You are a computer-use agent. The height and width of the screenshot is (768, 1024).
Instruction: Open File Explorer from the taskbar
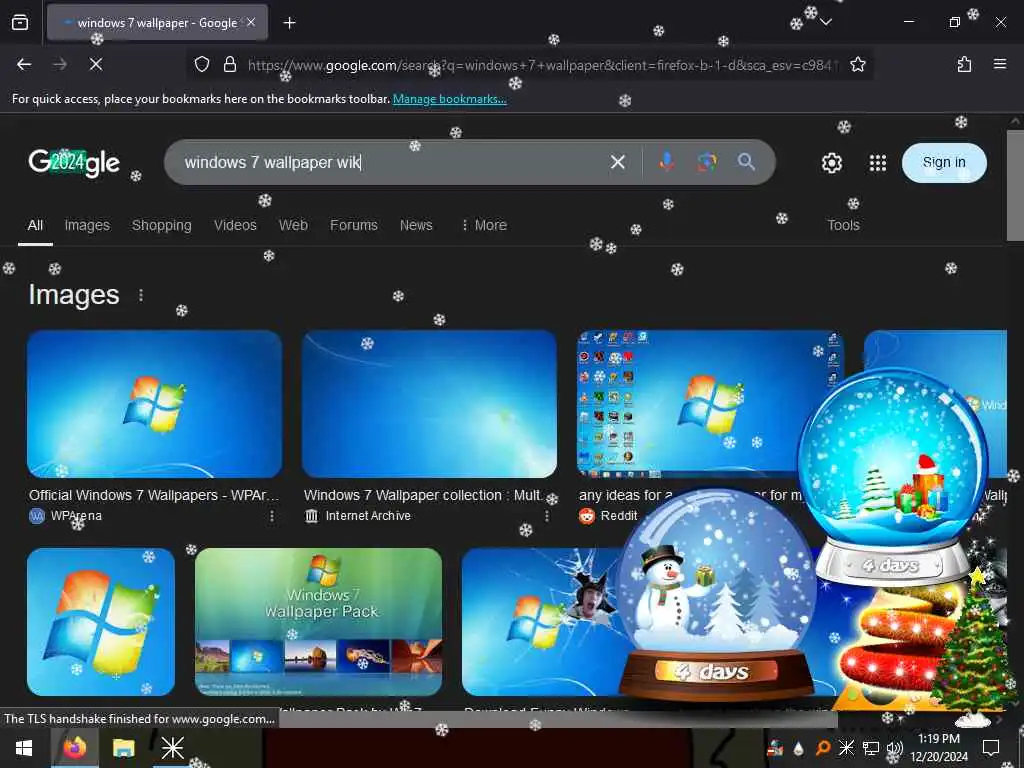[123, 748]
